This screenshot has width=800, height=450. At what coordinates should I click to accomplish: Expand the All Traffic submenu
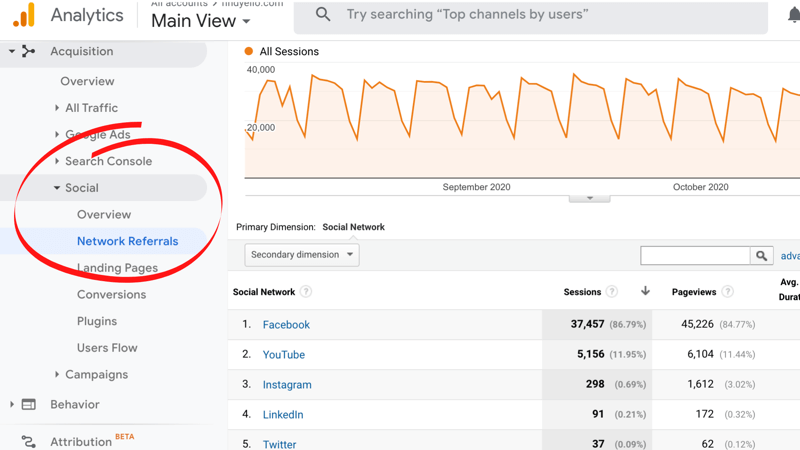[57, 108]
